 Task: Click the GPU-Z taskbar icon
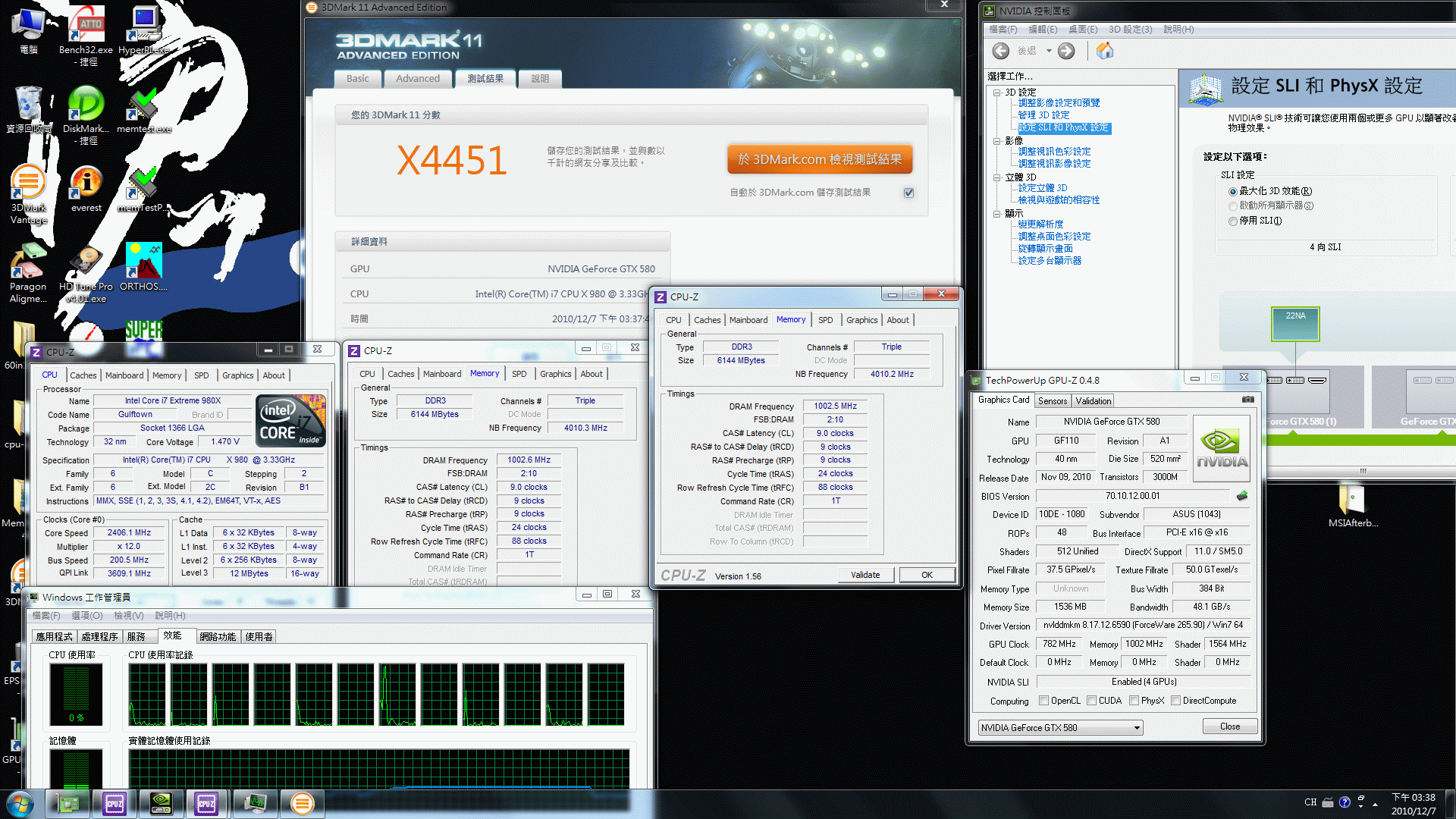coord(69,803)
